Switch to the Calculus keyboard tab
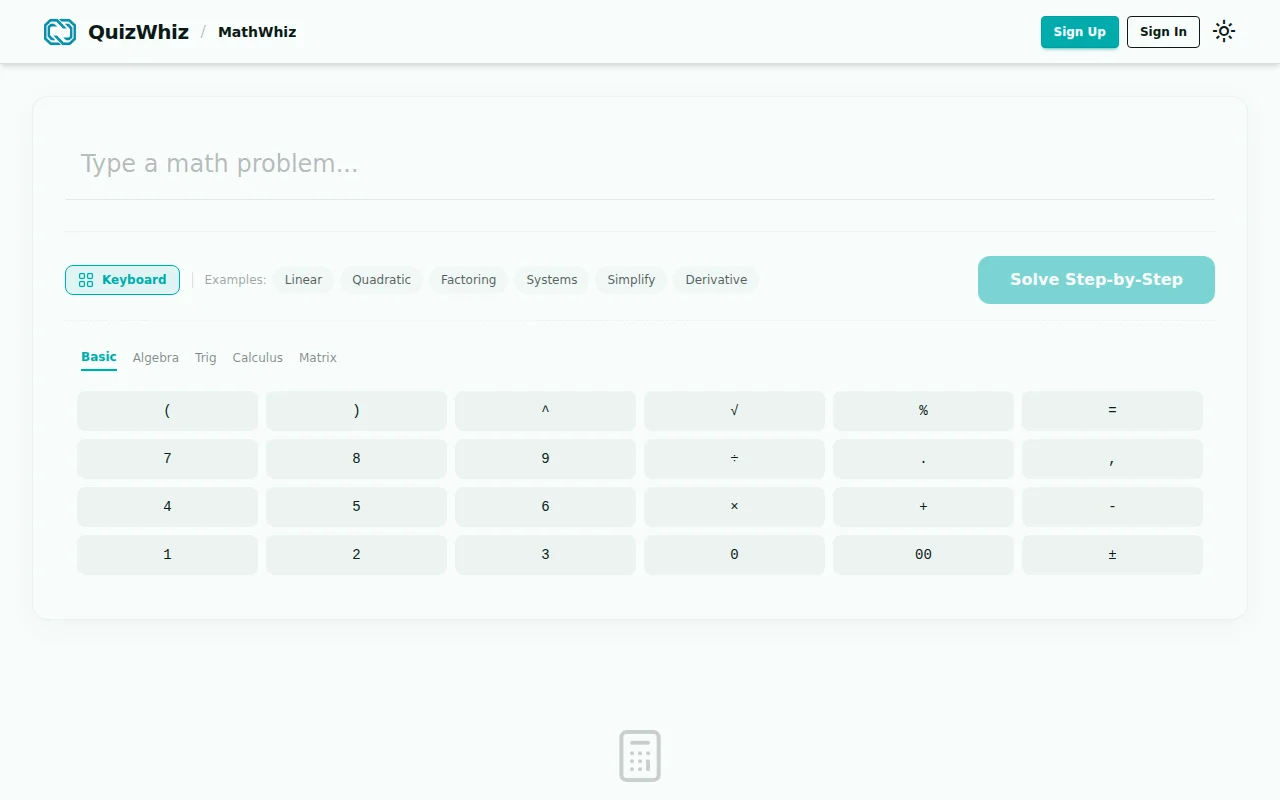The width and height of the screenshot is (1280, 800). pos(258,358)
